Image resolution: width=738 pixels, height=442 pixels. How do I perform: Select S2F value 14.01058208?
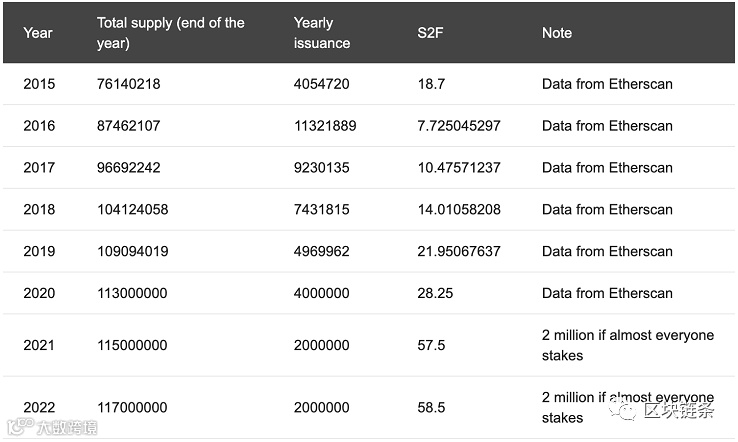click(x=459, y=210)
